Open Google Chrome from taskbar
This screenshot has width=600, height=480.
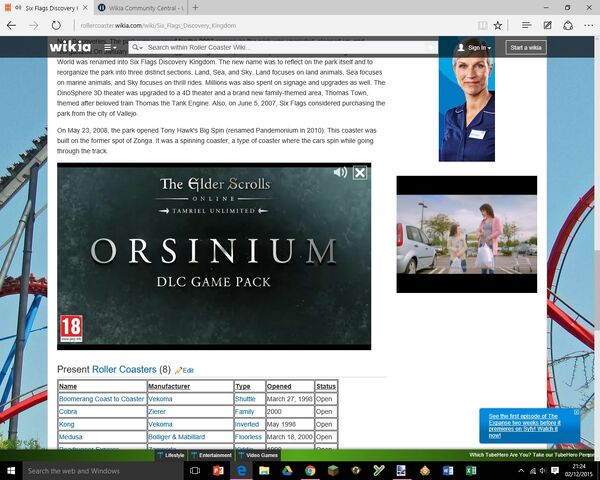click(310, 470)
